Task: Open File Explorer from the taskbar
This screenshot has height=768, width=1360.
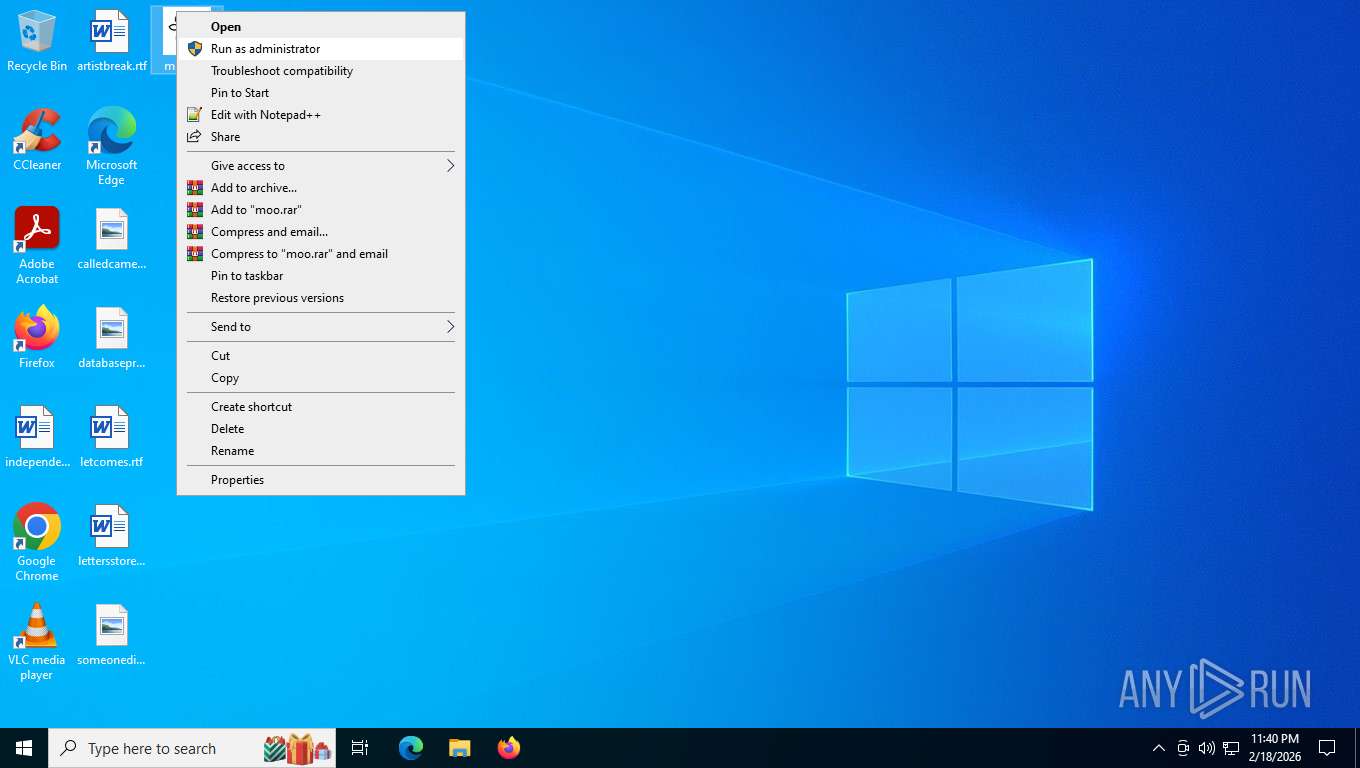Action: [459, 748]
